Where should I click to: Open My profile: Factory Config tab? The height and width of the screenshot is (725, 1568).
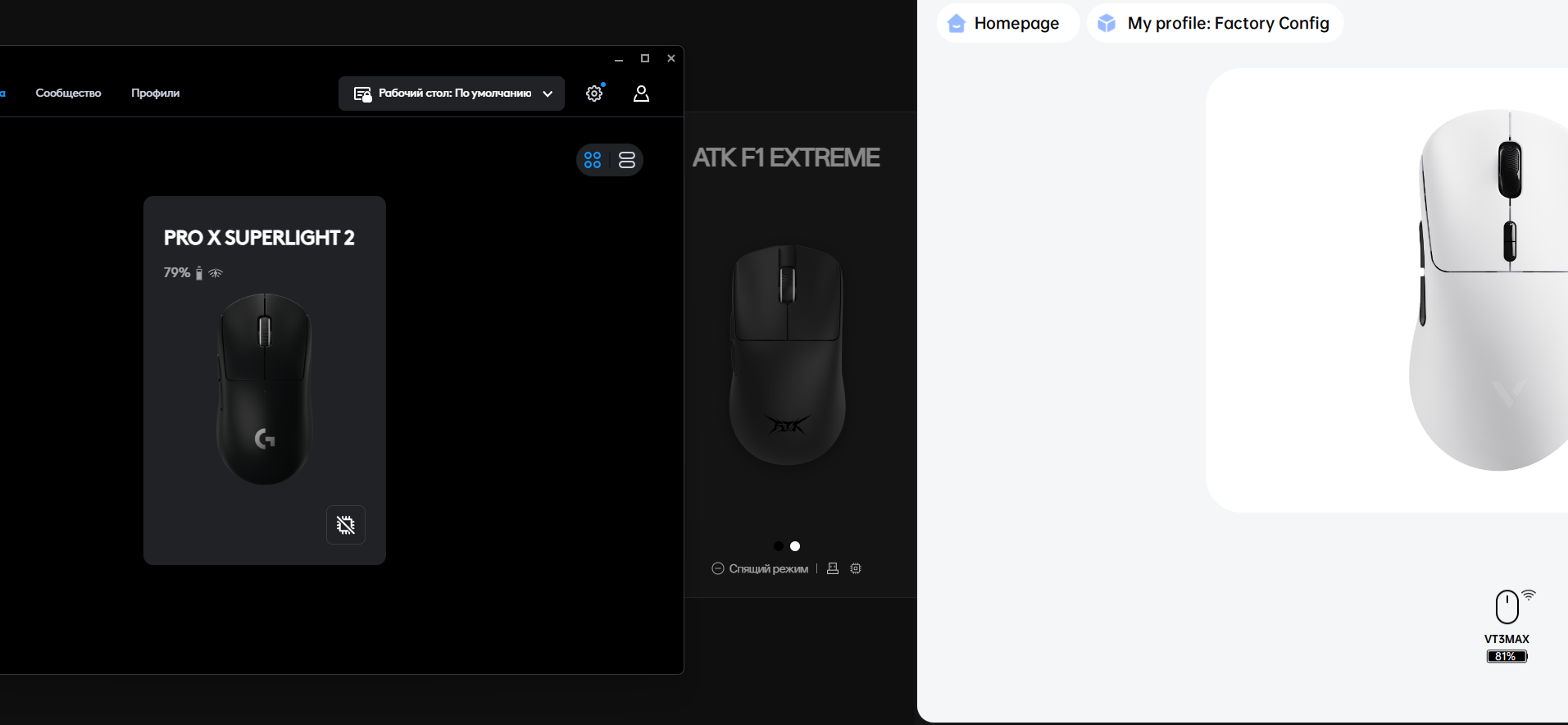coord(1216,23)
